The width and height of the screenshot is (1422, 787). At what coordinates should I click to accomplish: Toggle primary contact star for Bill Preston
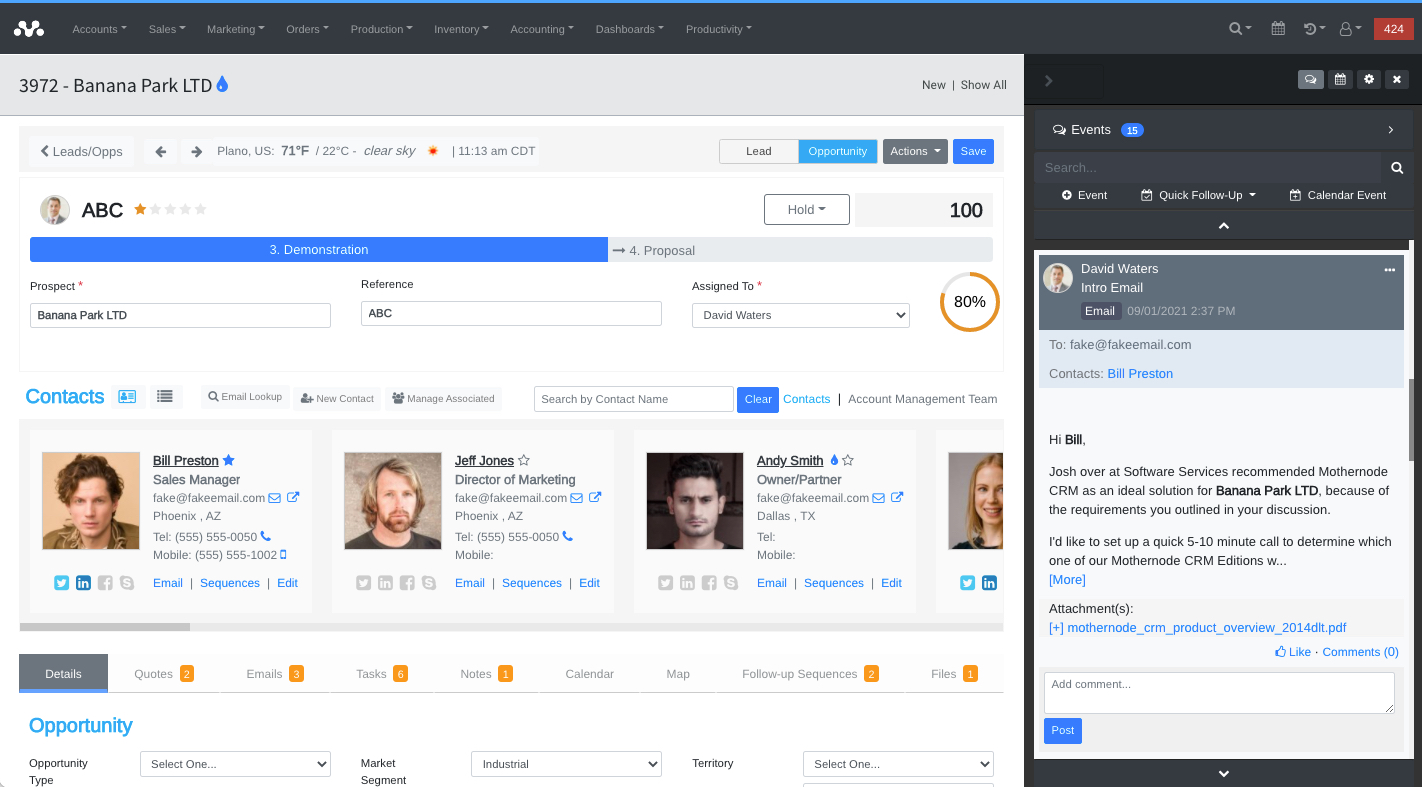coord(228,460)
